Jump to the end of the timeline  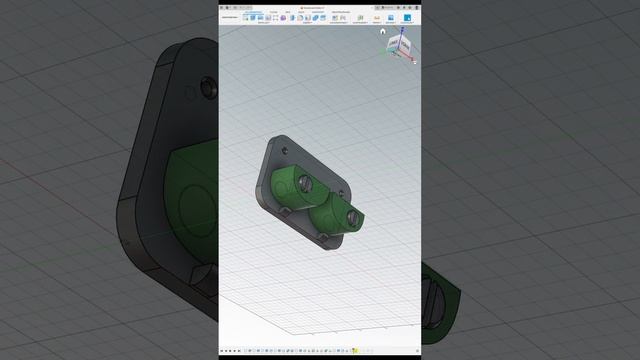239,351
